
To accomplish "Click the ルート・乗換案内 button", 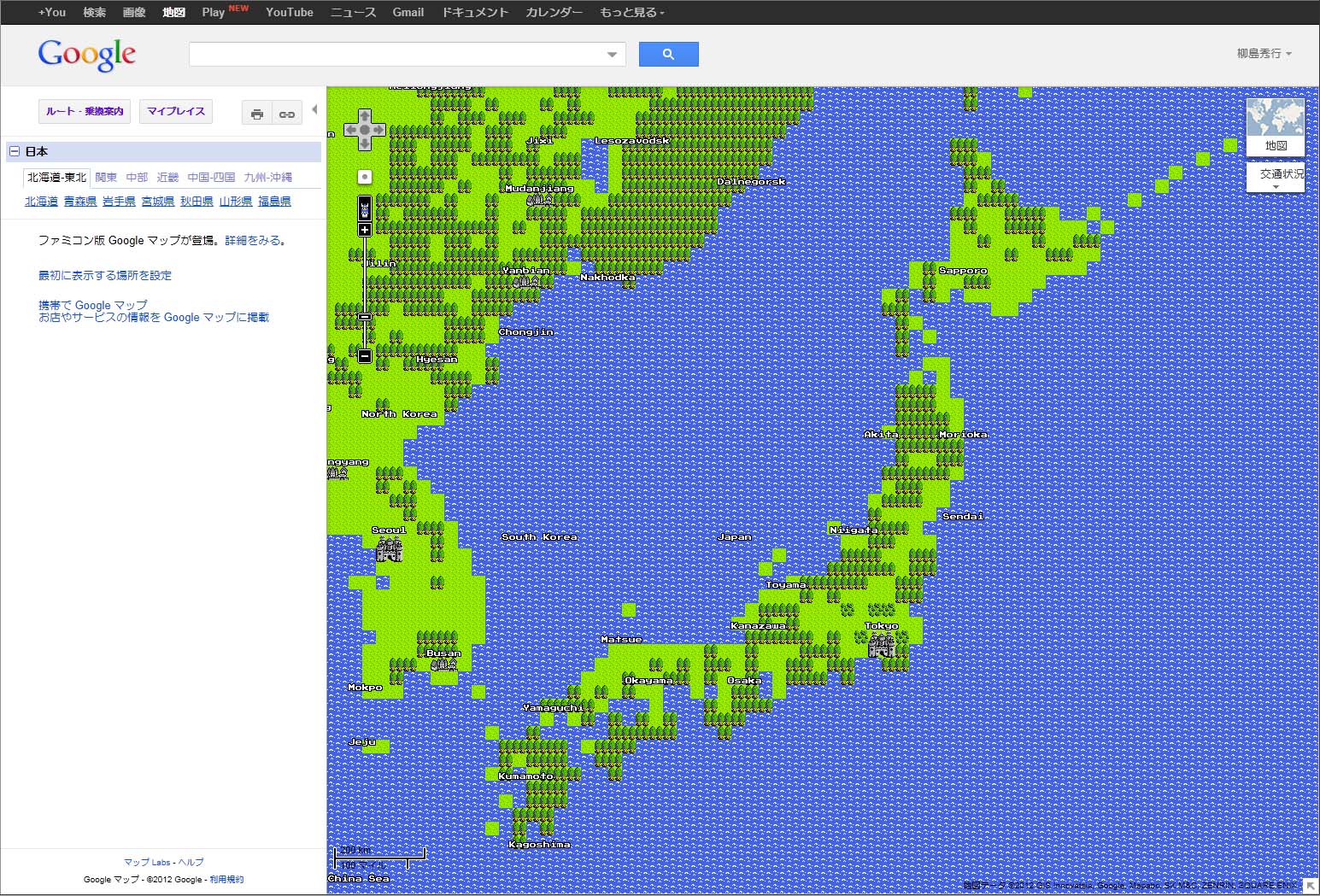I will tap(85, 112).
